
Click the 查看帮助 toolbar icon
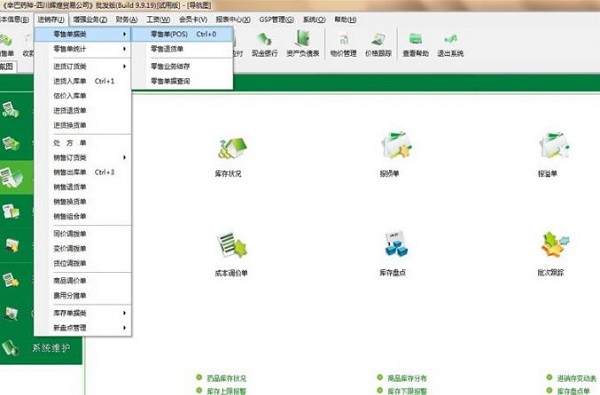(x=416, y=45)
